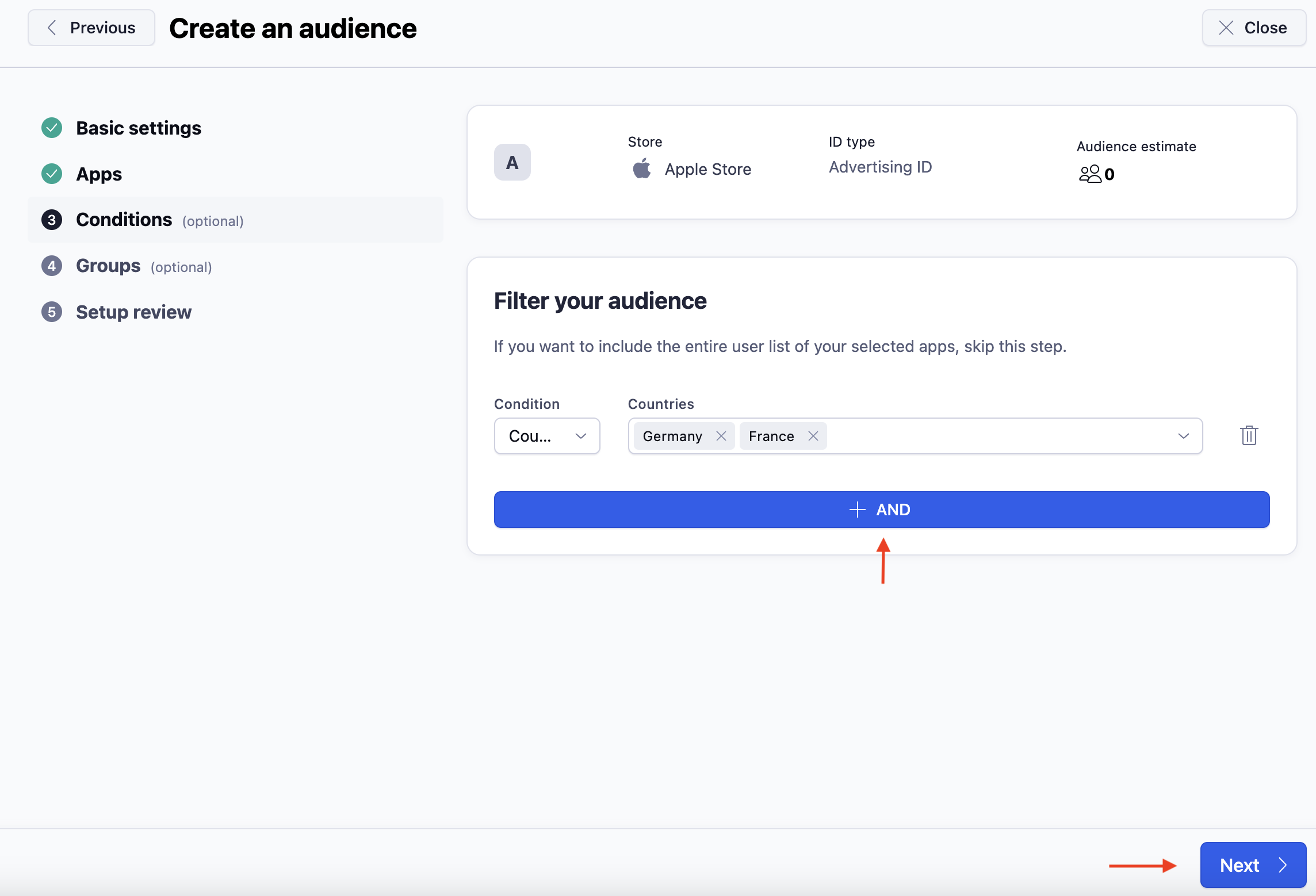Click the step 4 number badge
The width and height of the screenshot is (1316, 896).
pos(52,266)
